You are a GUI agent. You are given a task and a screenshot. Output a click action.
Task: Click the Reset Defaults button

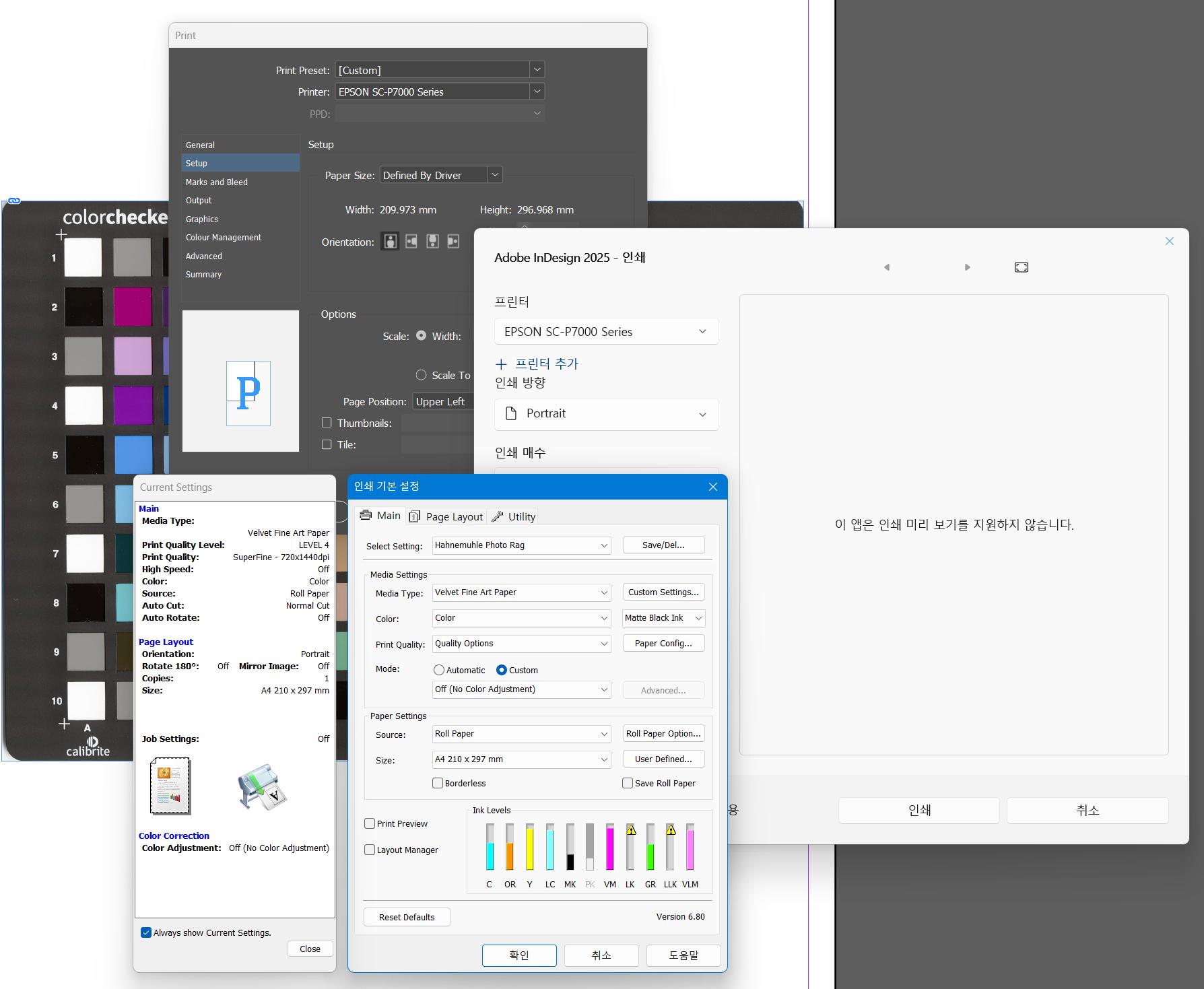(407, 917)
